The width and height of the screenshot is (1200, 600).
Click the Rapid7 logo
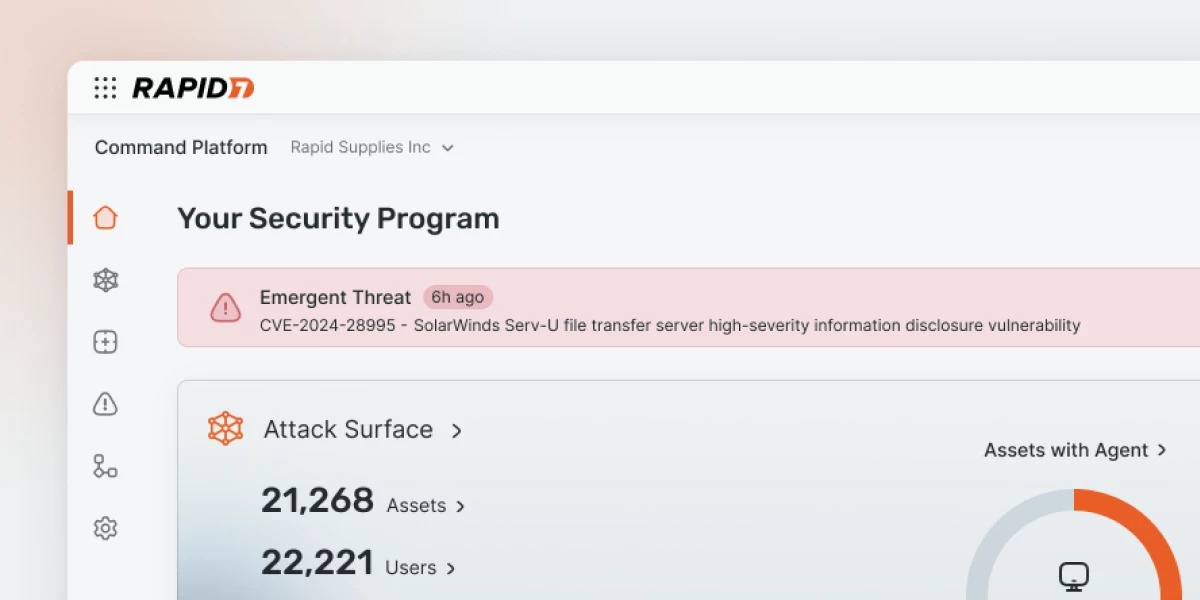coord(193,88)
